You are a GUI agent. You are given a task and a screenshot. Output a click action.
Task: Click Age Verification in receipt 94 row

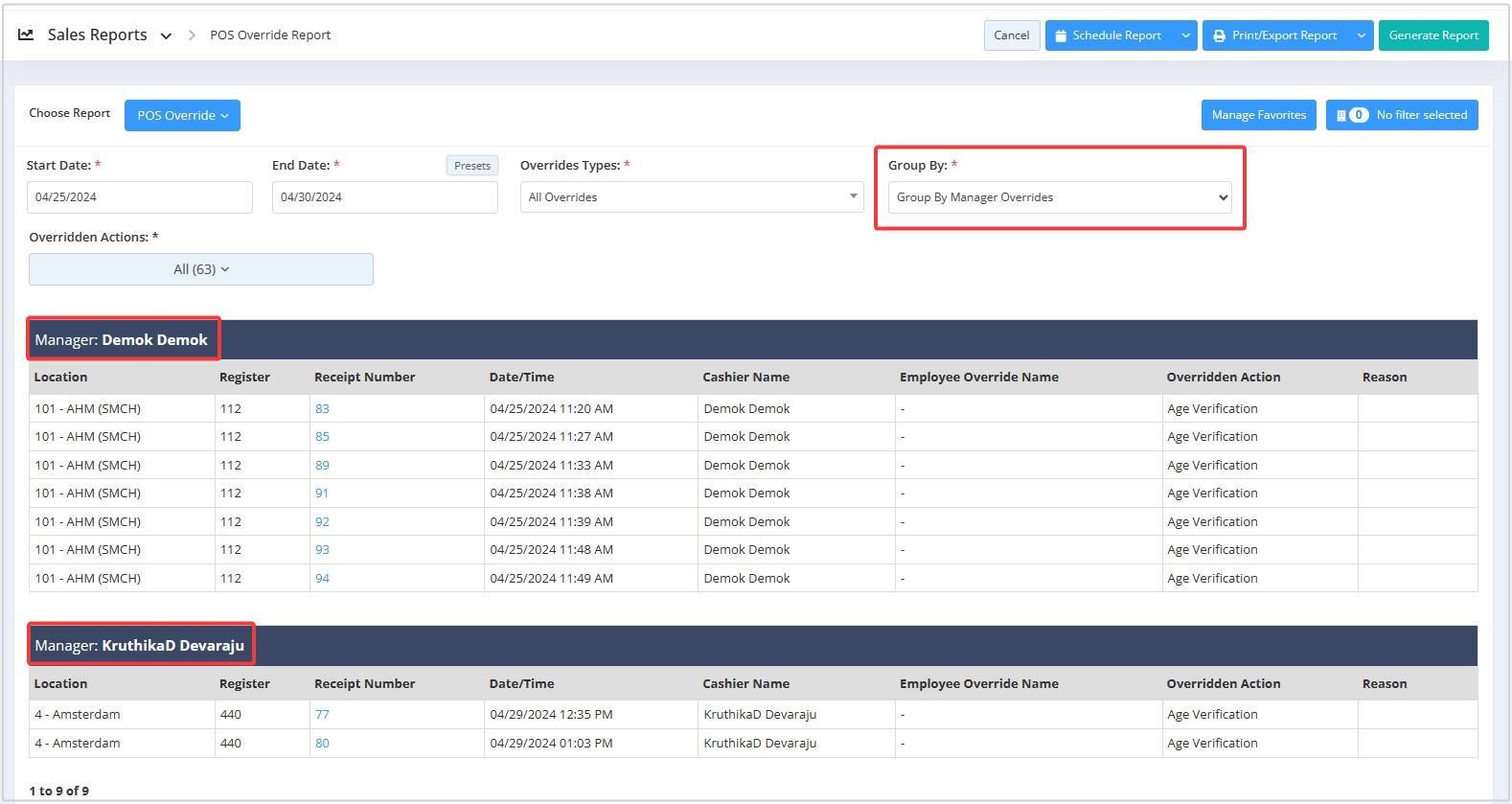pyautogui.click(x=1212, y=578)
